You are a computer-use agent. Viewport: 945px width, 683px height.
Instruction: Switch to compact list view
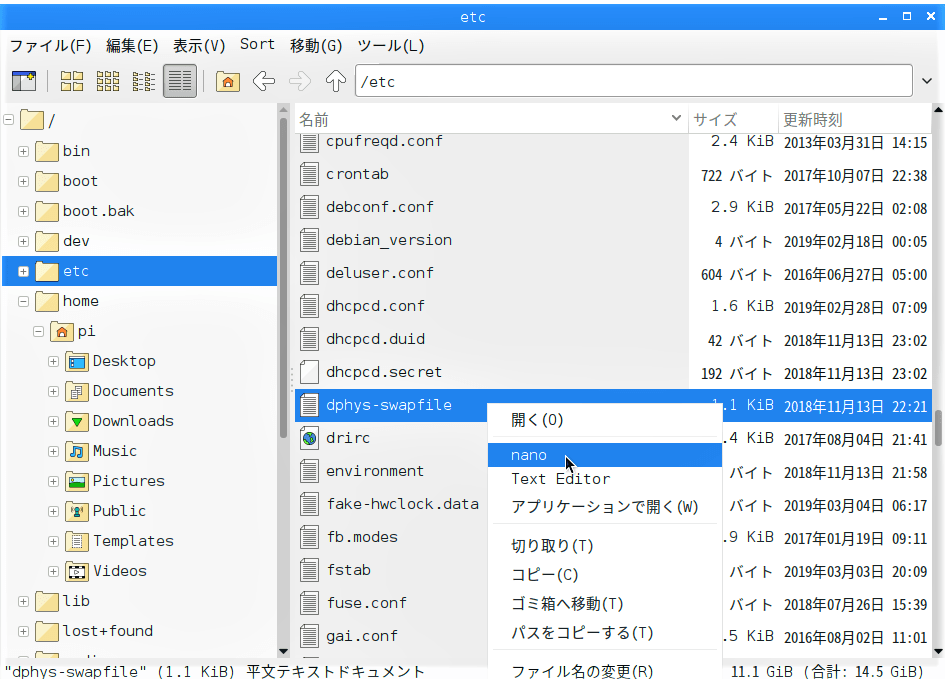pos(143,81)
